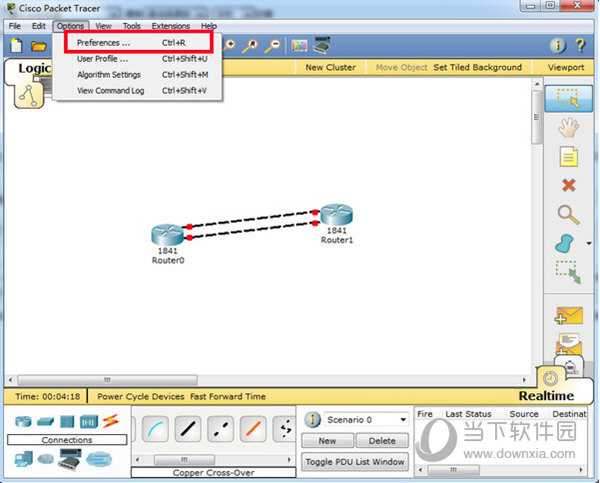
Task: Open the Custom Devices Dialog icon
Action: click(x=321, y=45)
